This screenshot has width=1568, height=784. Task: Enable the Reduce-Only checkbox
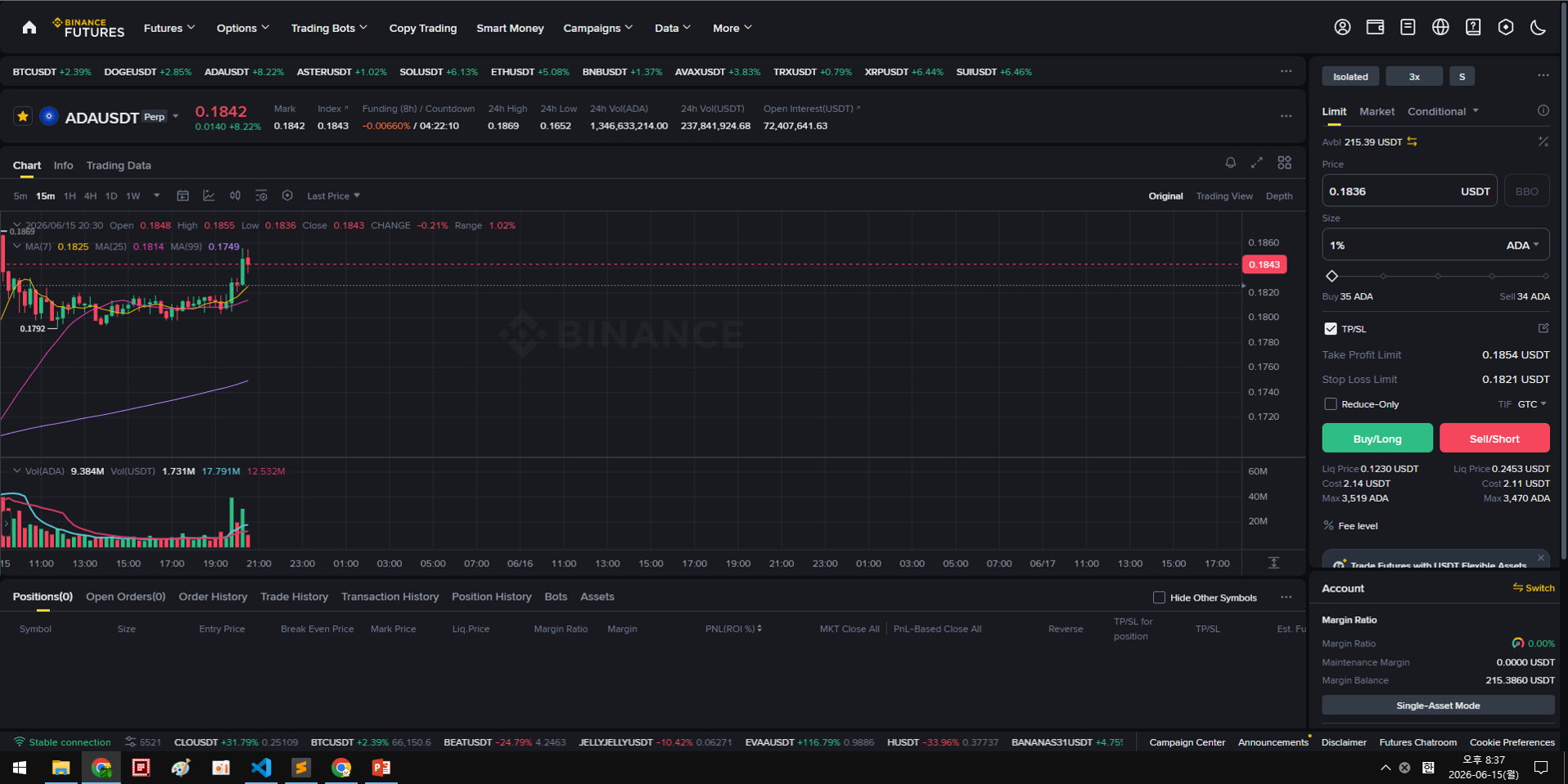[1331, 404]
